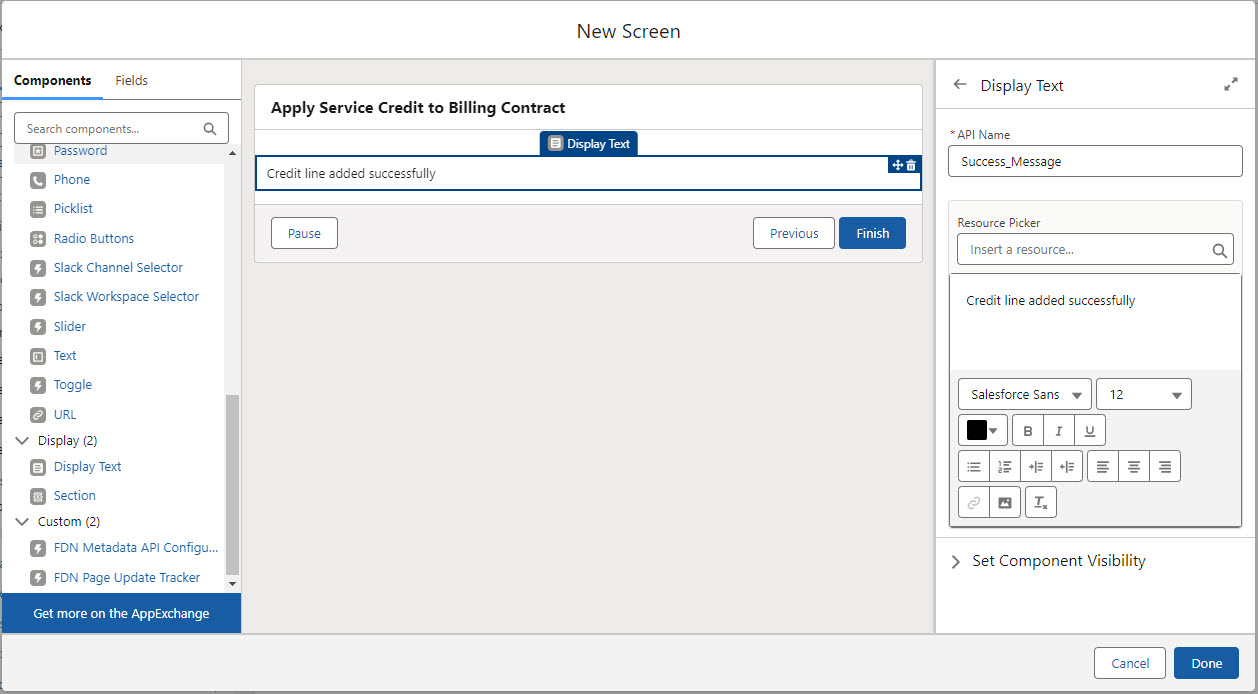The width and height of the screenshot is (1258, 694).
Task: Switch to the Fields tab
Action: [x=131, y=81]
